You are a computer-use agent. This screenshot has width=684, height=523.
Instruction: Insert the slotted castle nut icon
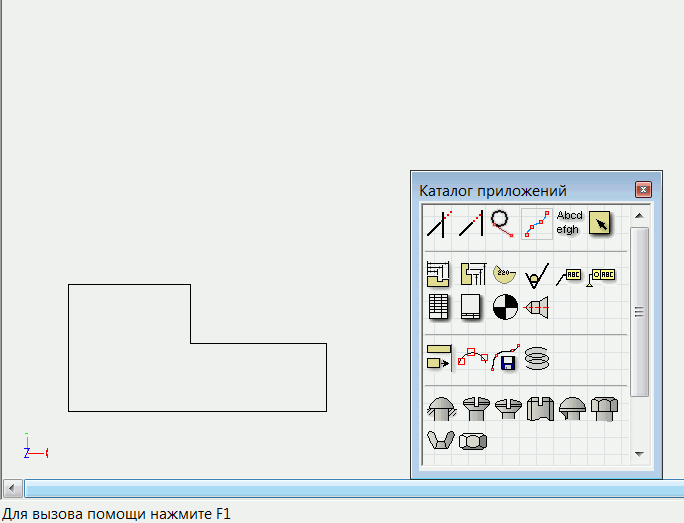540,409
